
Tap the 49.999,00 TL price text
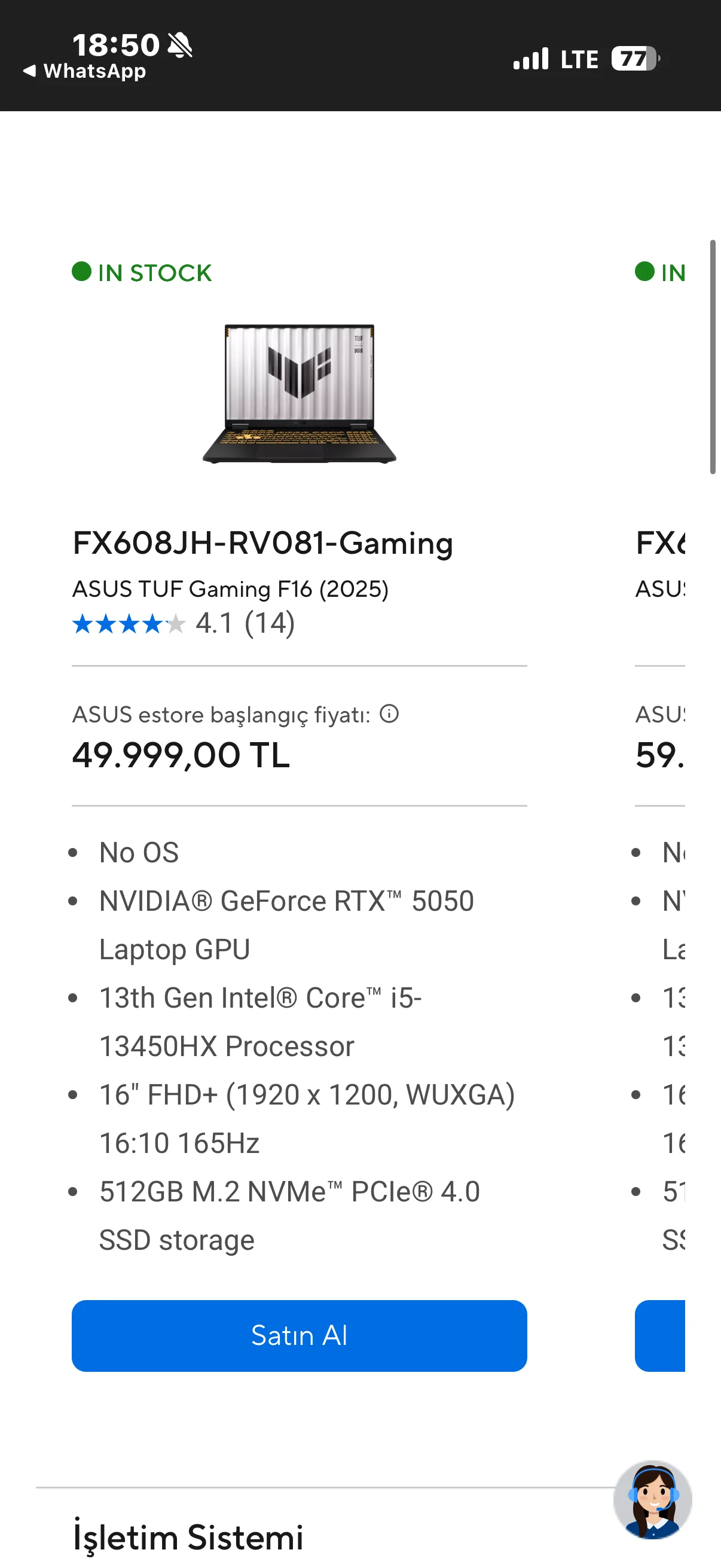(181, 755)
